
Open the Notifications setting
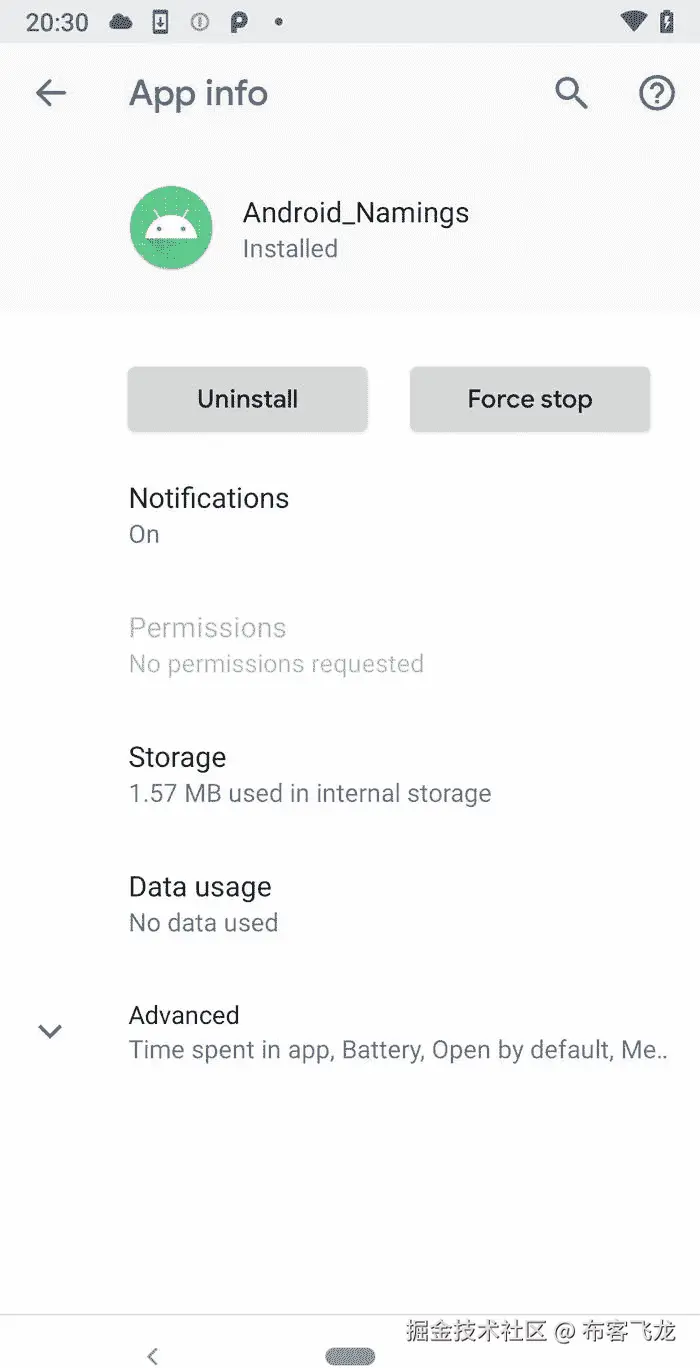pyautogui.click(x=209, y=514)
